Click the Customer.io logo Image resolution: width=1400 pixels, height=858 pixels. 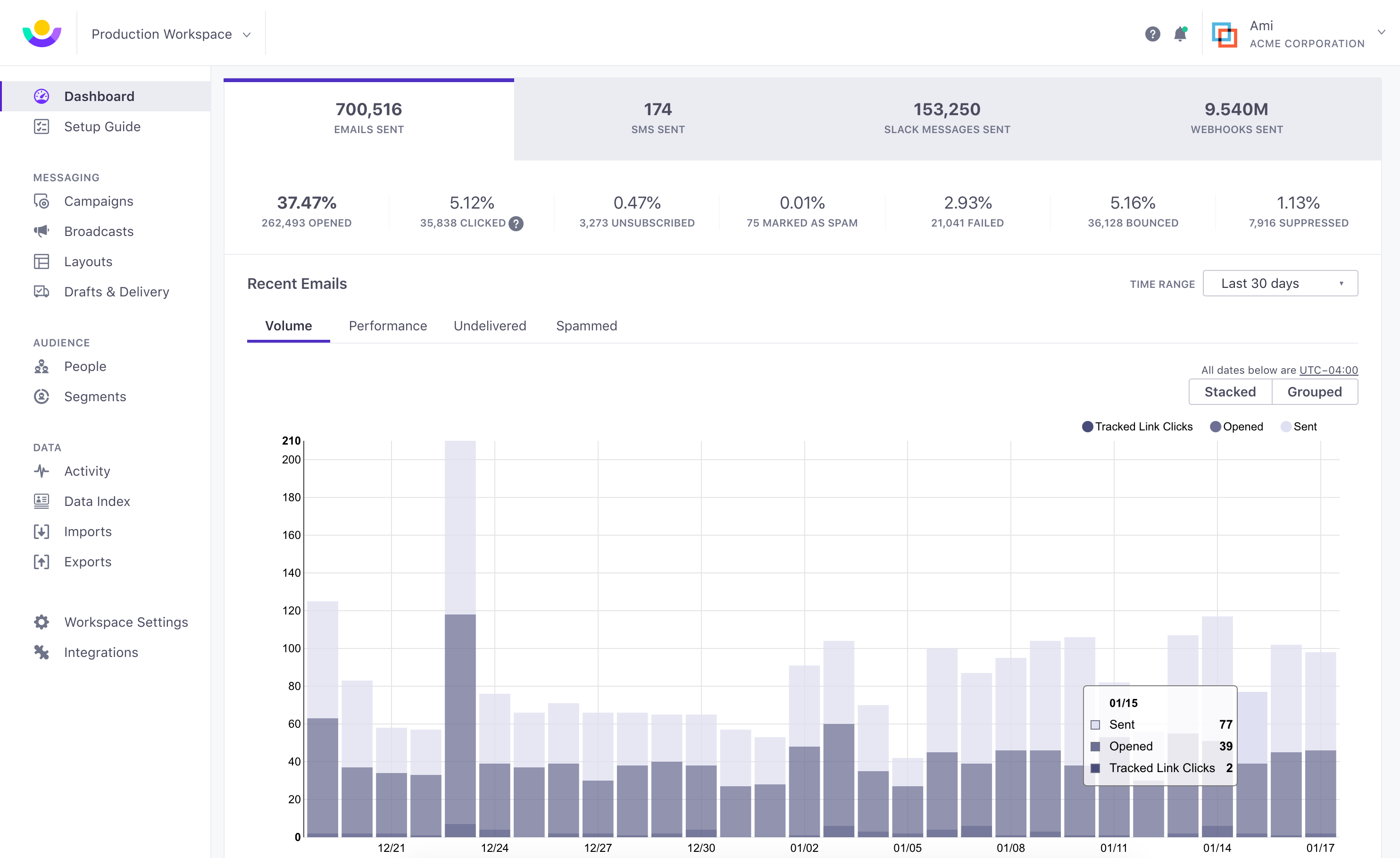click(42, 34)
